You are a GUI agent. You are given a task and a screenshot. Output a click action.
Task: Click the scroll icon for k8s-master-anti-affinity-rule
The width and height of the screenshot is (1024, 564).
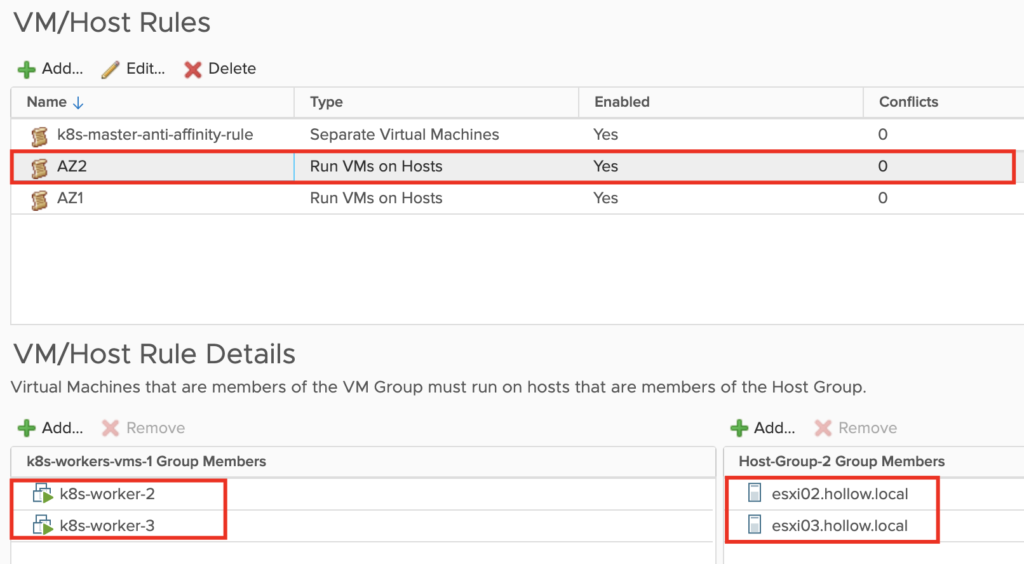tap(40, 135)
